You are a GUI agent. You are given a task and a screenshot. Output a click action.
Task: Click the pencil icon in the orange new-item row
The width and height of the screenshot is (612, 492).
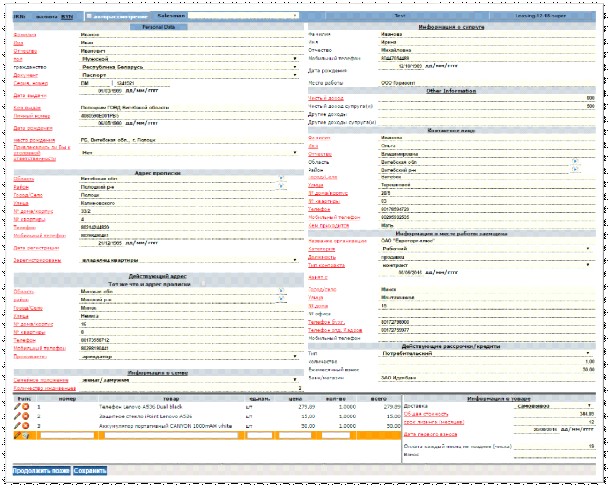(17, 435)
